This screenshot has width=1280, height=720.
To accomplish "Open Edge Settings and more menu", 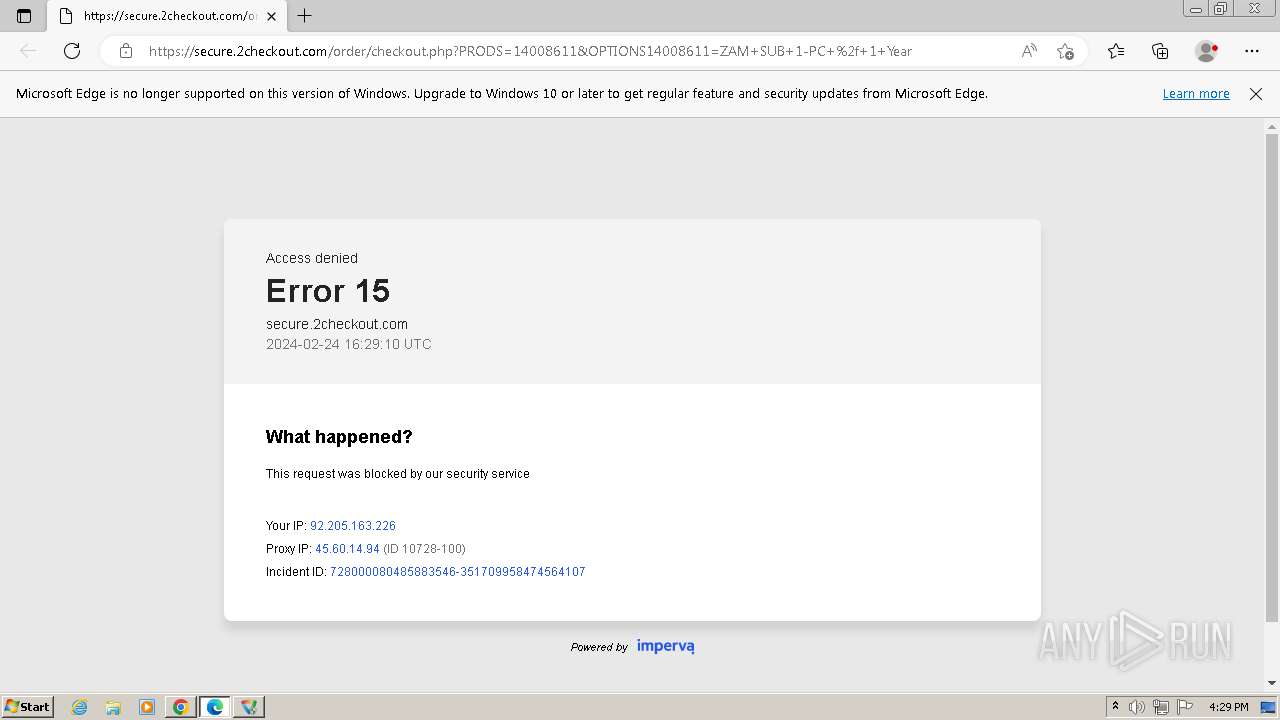I will pyautogui.click(x=1252, y=51).
